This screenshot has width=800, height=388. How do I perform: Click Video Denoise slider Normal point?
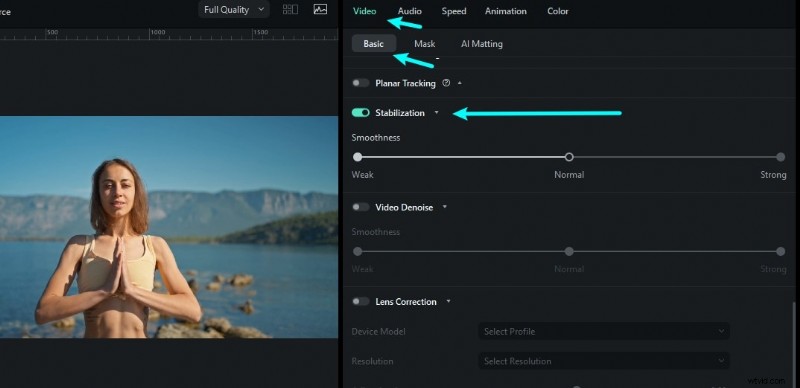click(569, 251)
